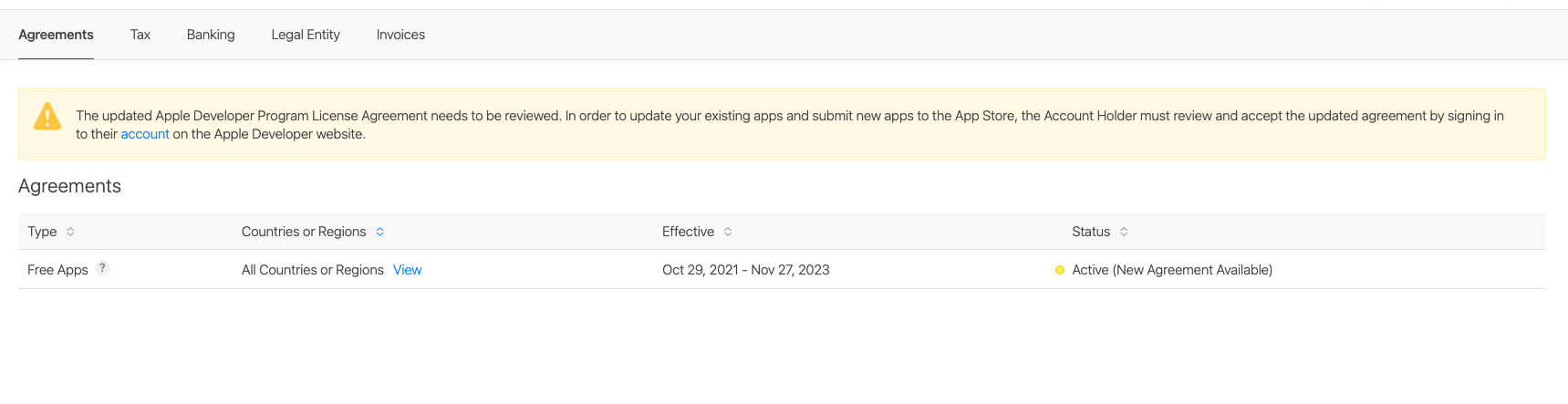Click the Agreements section heading

[x=69, y=186]
